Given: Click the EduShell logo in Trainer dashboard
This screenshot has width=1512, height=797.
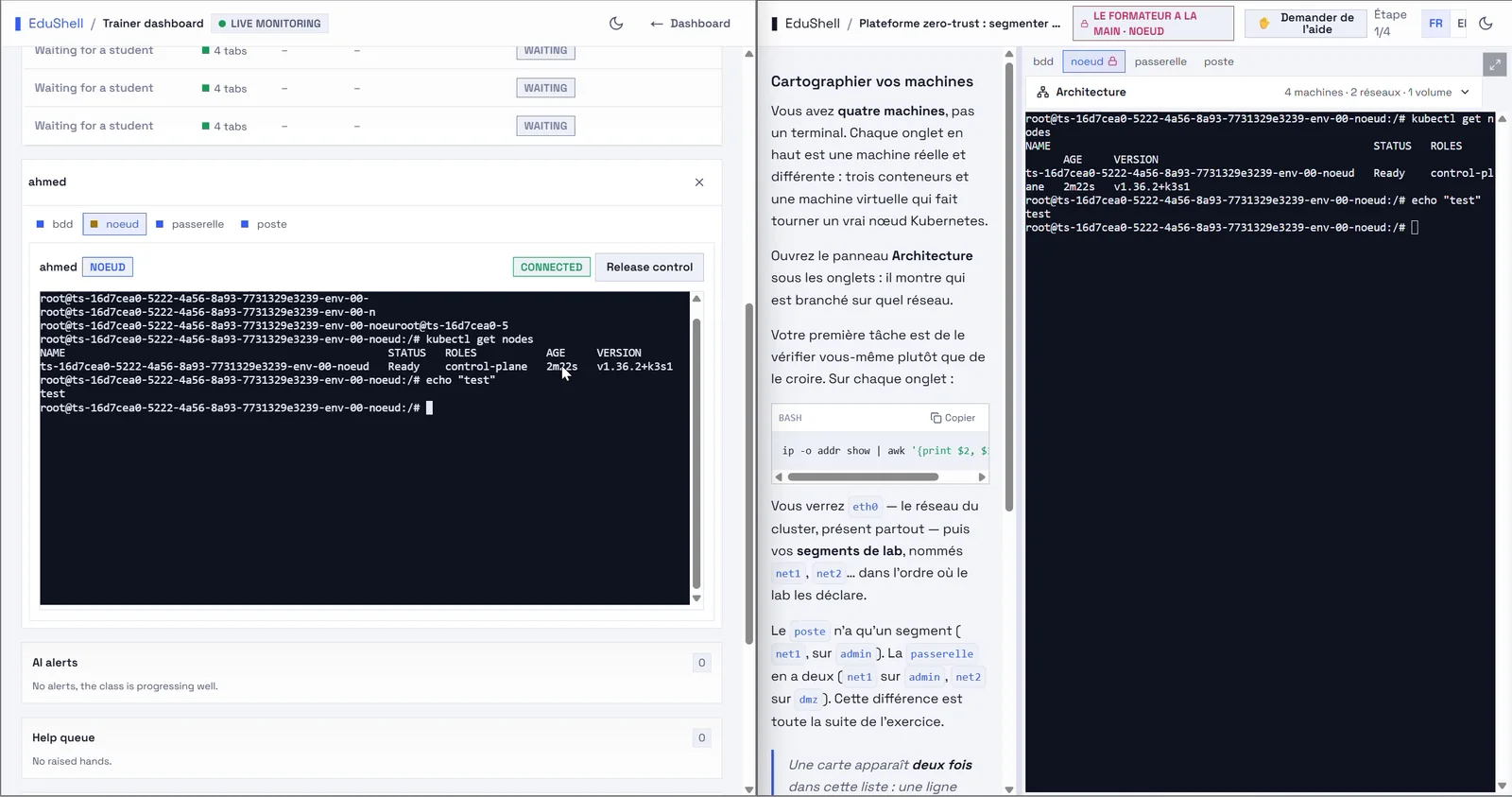Looking at the screenshot, I should tap(49, 24).
